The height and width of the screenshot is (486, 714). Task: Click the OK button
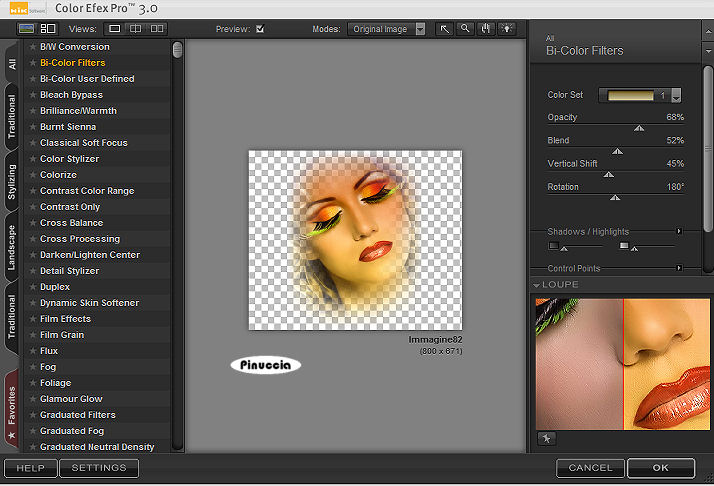point(661,468)
